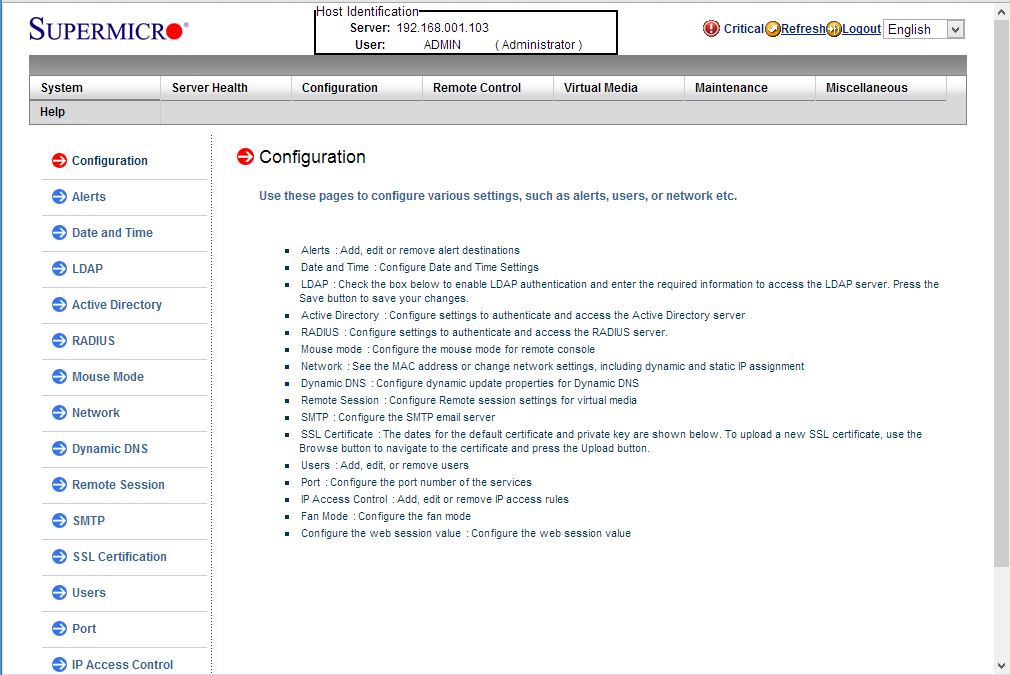Click the 'SSL Certificate' description list entry

[611, 441]
